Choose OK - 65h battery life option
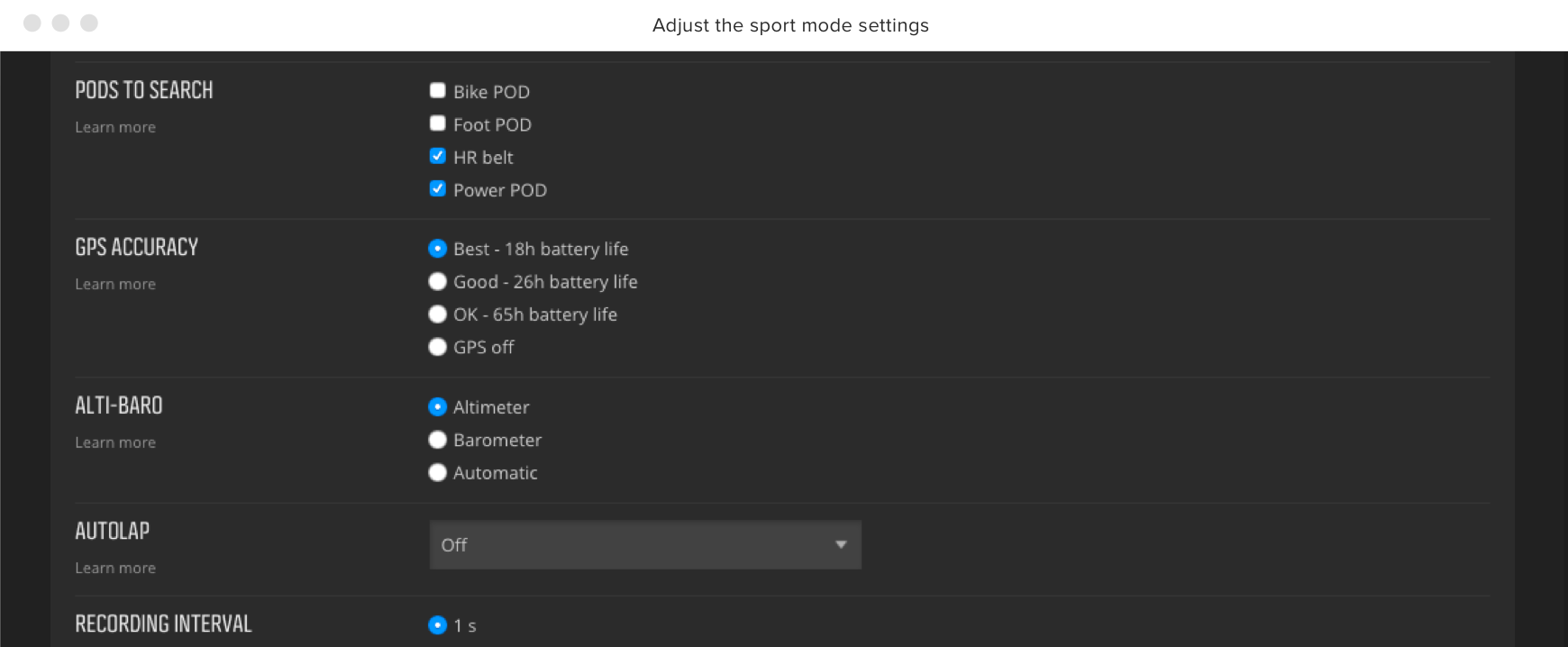Screen dimensions: 1568x647 pos(438,314)
